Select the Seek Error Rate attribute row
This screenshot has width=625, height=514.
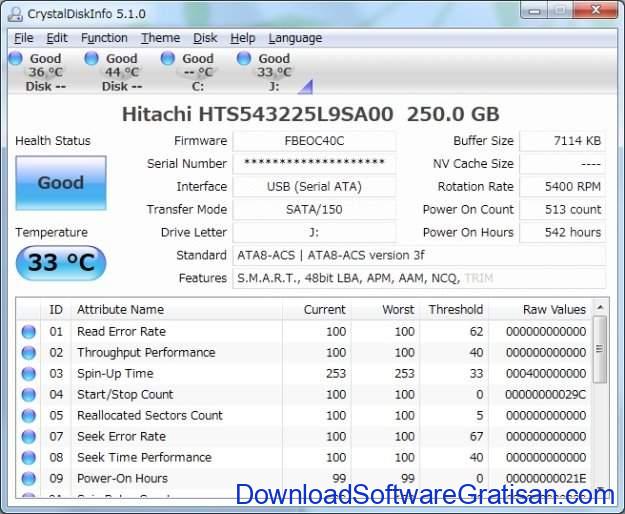pyautogui.click(x=304, y=437)
